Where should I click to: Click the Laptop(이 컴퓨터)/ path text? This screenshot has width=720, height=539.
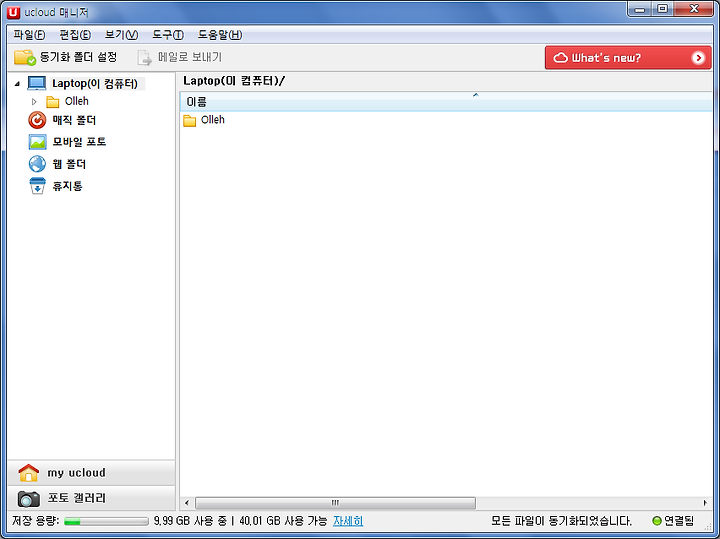[234, 81]
